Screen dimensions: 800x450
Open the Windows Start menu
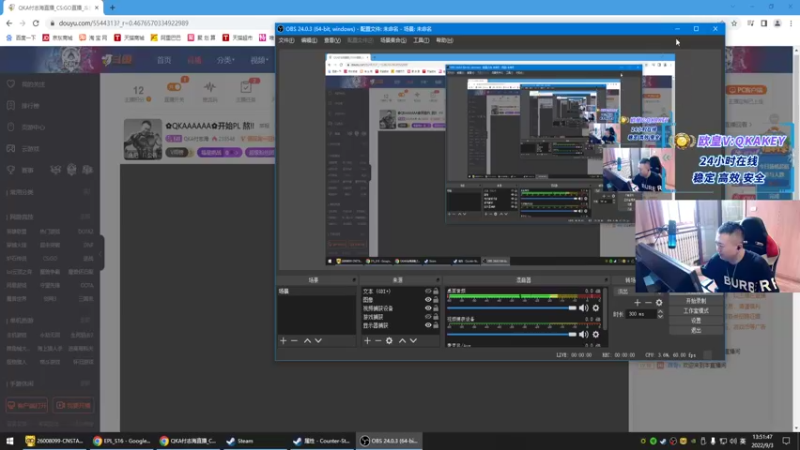coord(10,441)
